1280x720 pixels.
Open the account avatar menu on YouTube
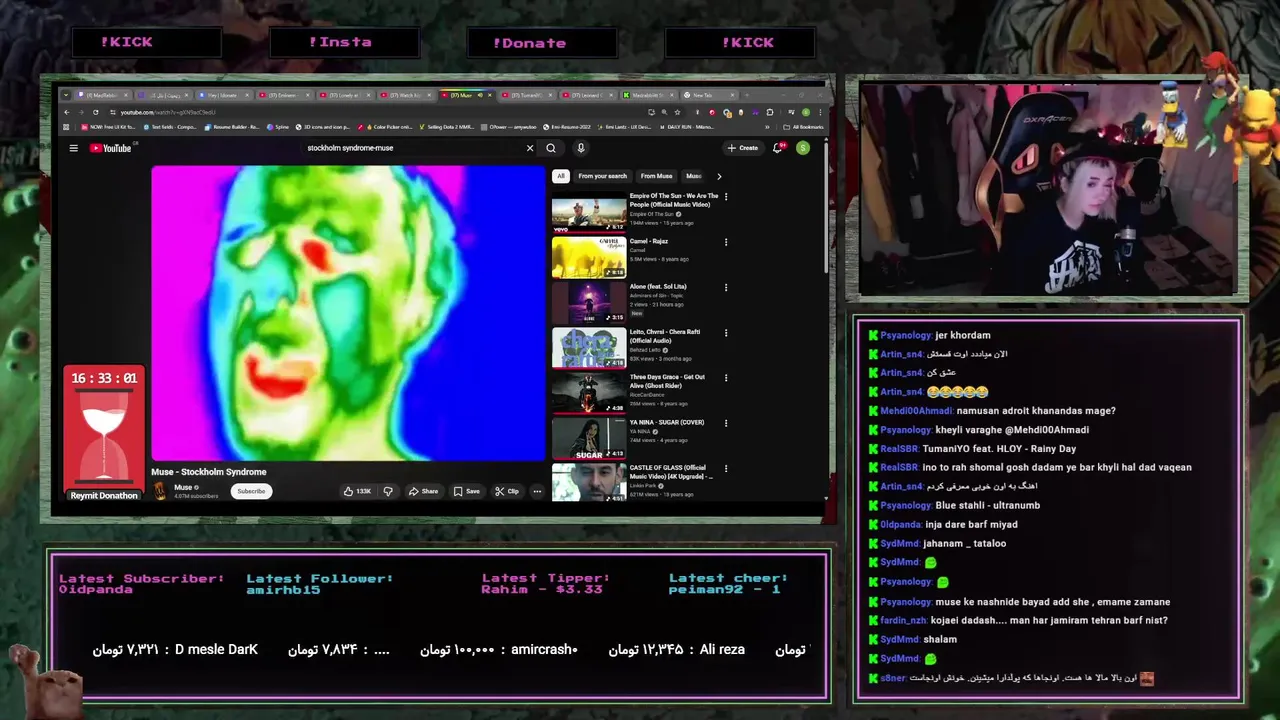(x=803, y=148)
